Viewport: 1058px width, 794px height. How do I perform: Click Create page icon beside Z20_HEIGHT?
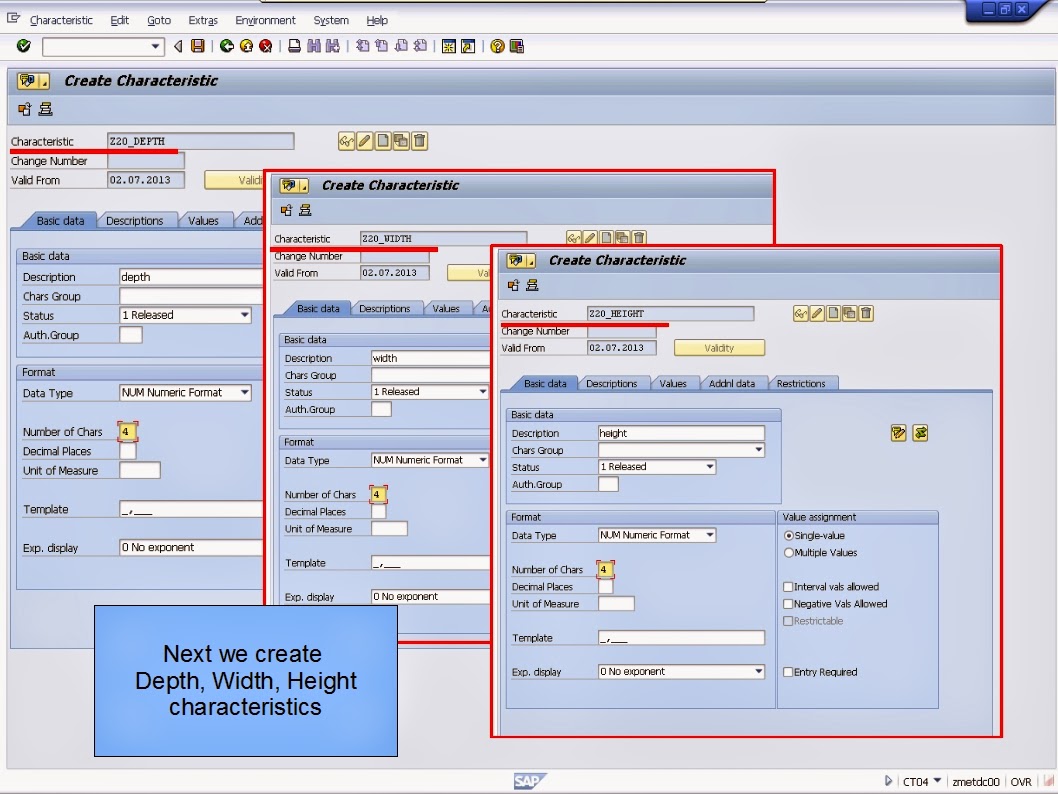point(833,313)
